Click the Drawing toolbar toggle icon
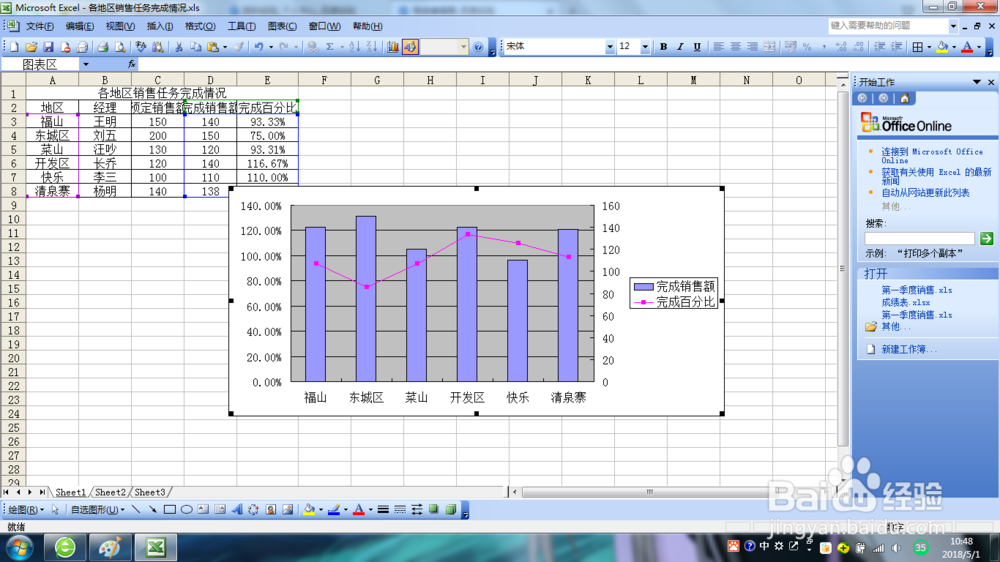Screen dimensions: 1000x562 pyautogui.click(x=410, y=47)
